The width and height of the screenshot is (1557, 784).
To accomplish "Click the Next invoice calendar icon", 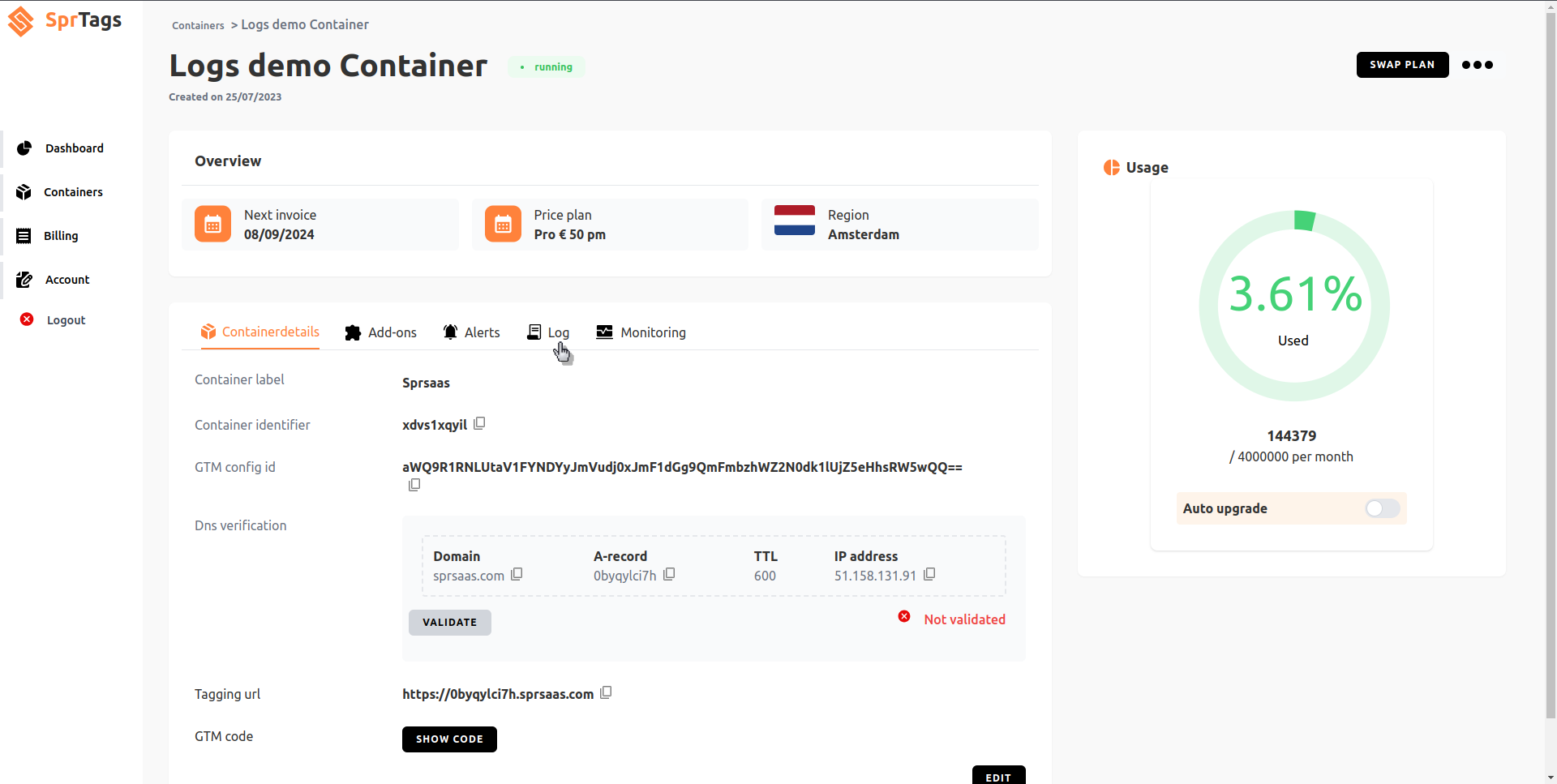I will tap(212, 225).
